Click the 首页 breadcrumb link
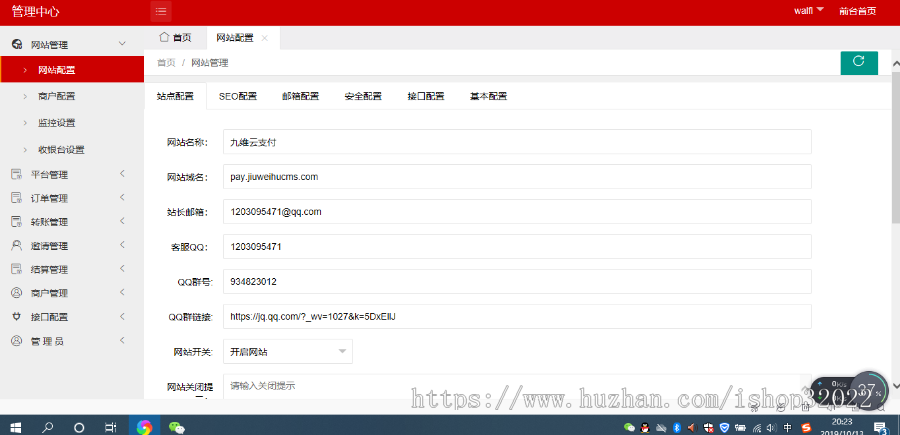The height and width of the screenshot is (435, 900). (166, 63)
